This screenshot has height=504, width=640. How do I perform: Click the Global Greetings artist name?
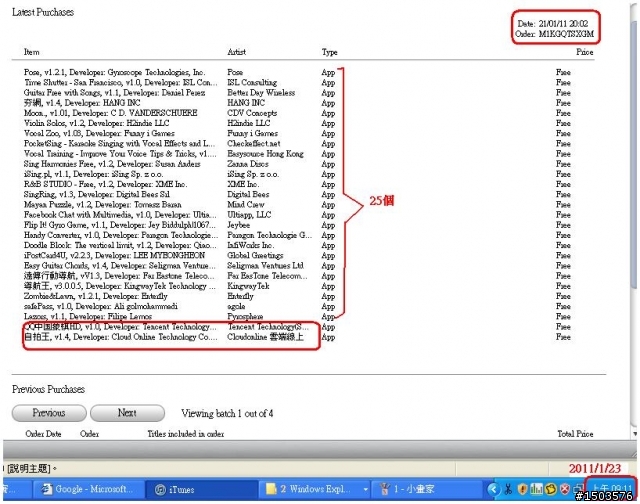click(255, 255)
